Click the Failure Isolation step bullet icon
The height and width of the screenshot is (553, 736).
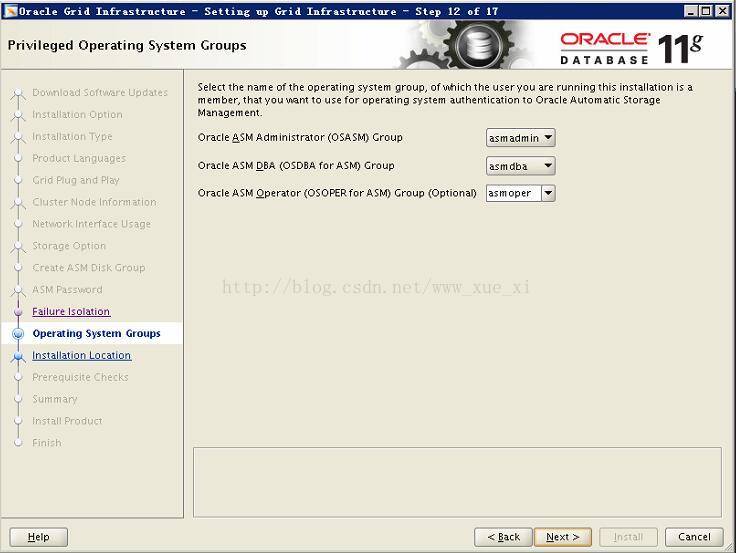click(x=18, y=311)
